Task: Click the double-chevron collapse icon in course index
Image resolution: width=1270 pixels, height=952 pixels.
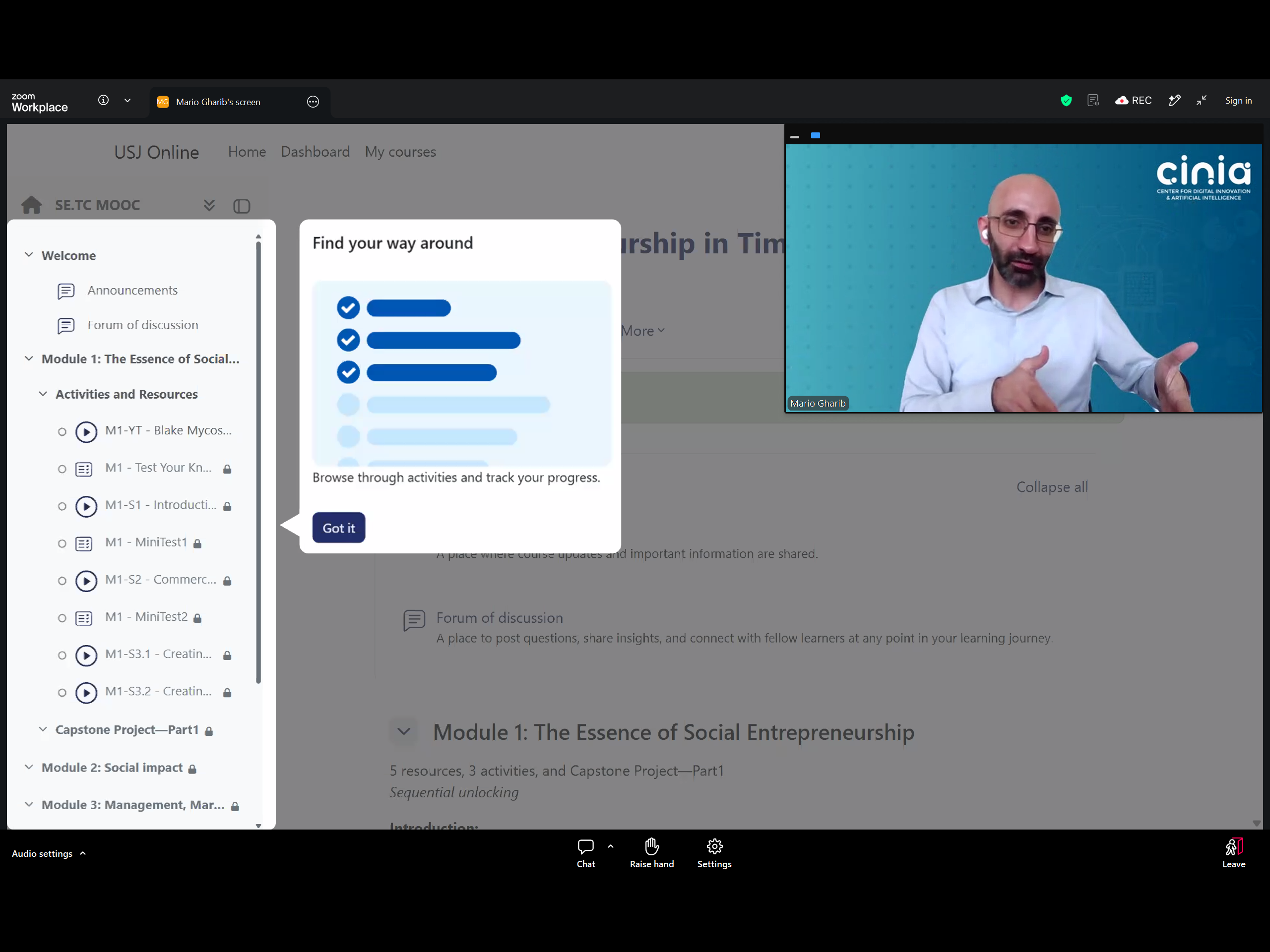Action: pos(209,205)
